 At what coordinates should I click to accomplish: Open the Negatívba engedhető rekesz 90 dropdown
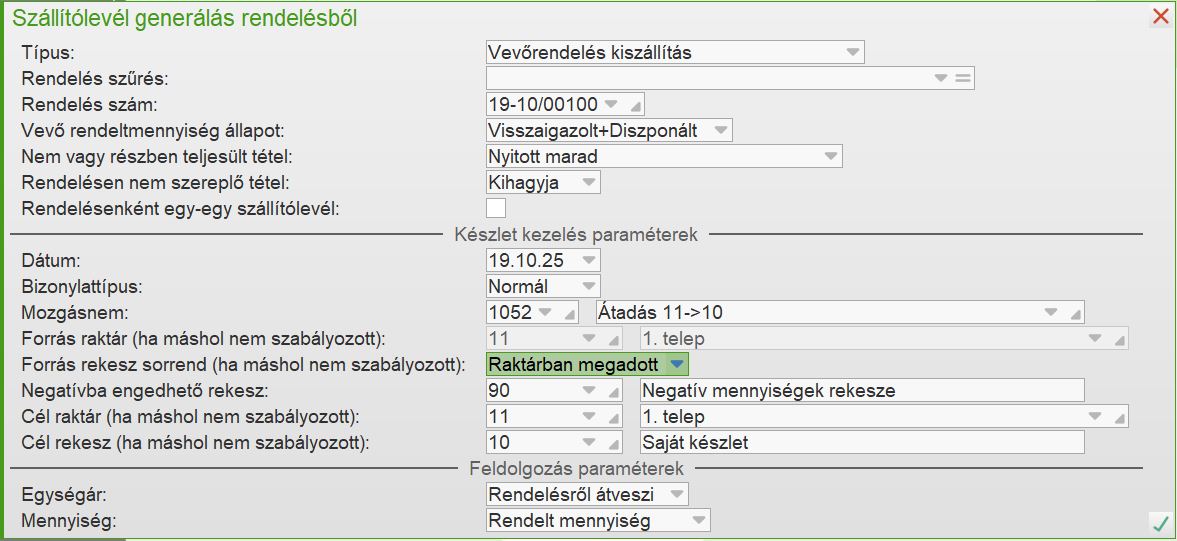(590, 390)
